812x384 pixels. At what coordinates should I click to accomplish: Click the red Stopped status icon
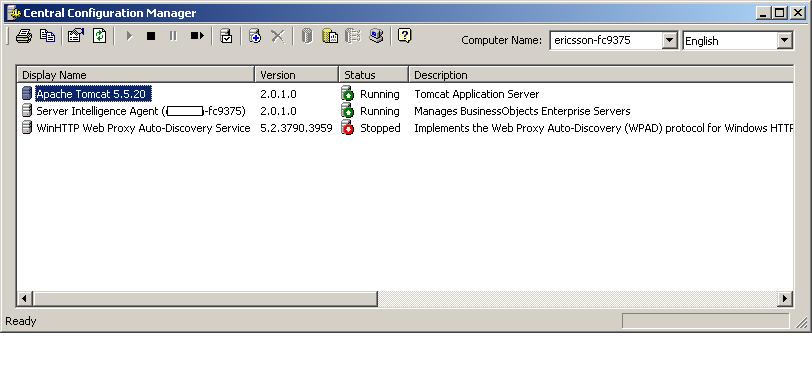click(347, 127)
